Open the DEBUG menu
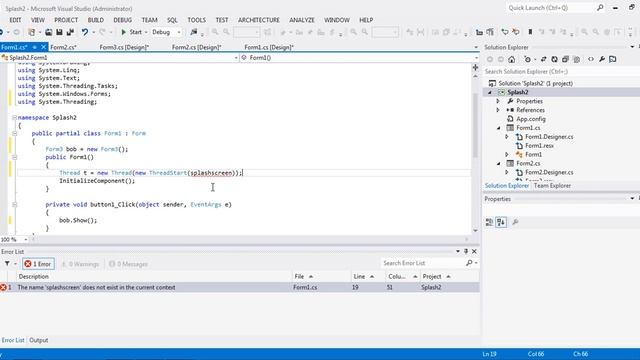 click(x=122, y=20)
